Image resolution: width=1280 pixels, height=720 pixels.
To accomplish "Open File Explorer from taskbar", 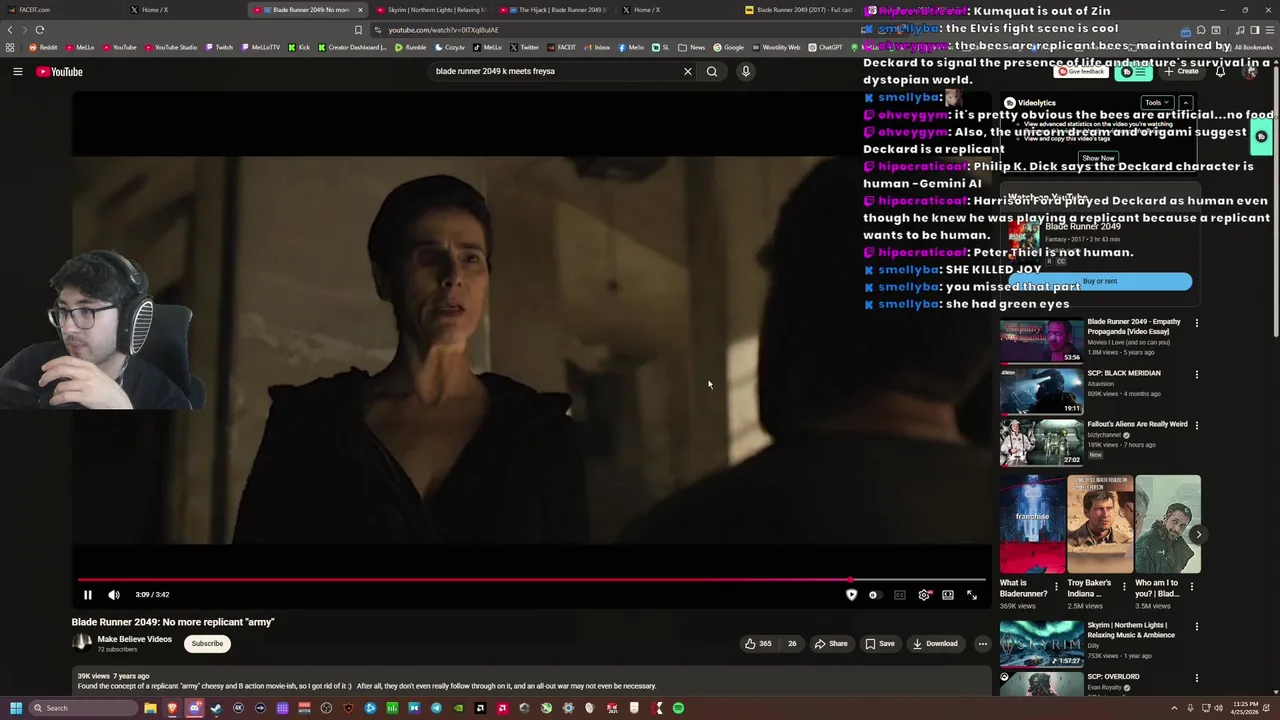I will (150, 708).
